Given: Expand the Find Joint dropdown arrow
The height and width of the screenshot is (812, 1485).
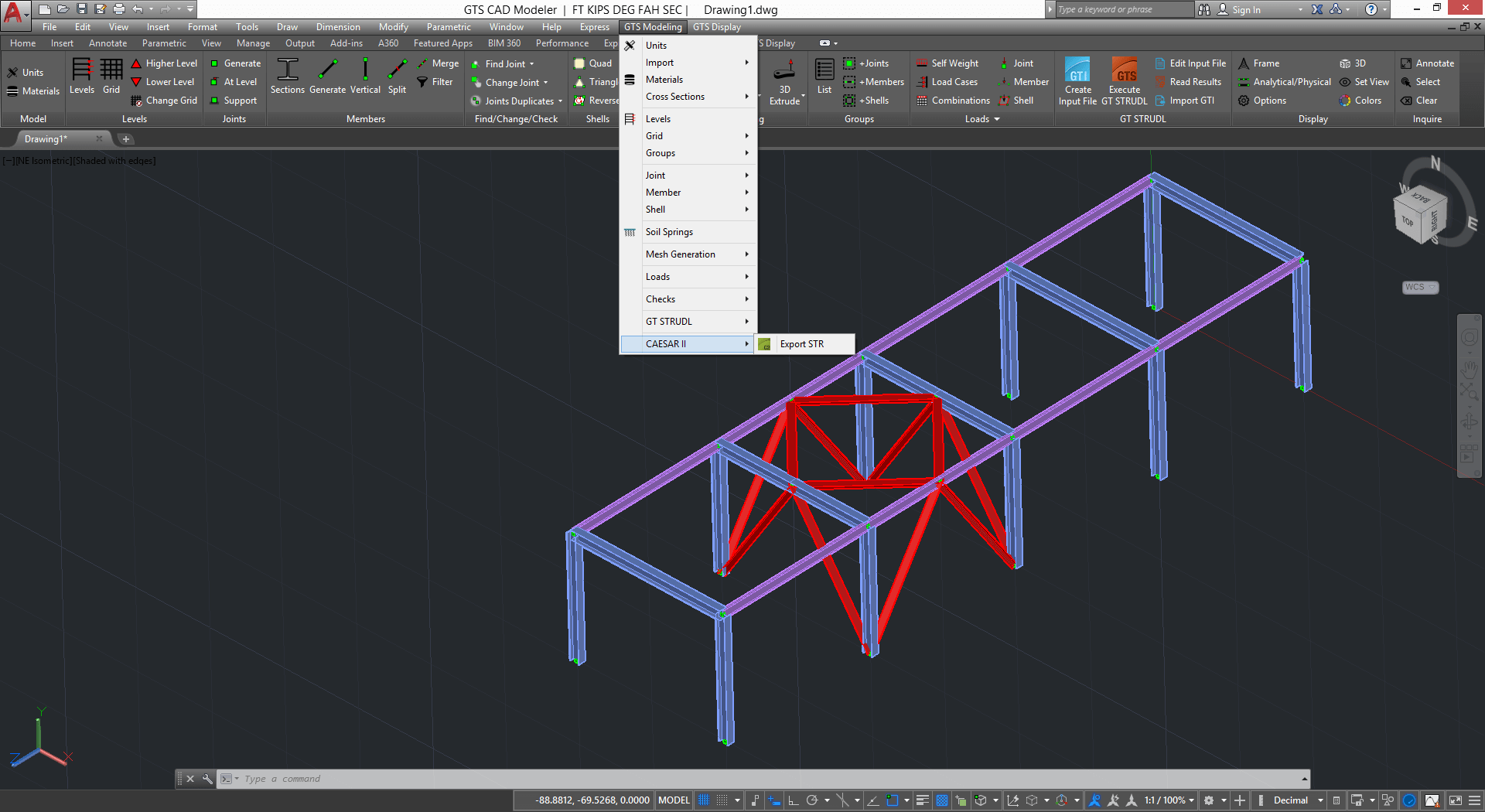Looking at the screenshot, I should tap(532, 64).
